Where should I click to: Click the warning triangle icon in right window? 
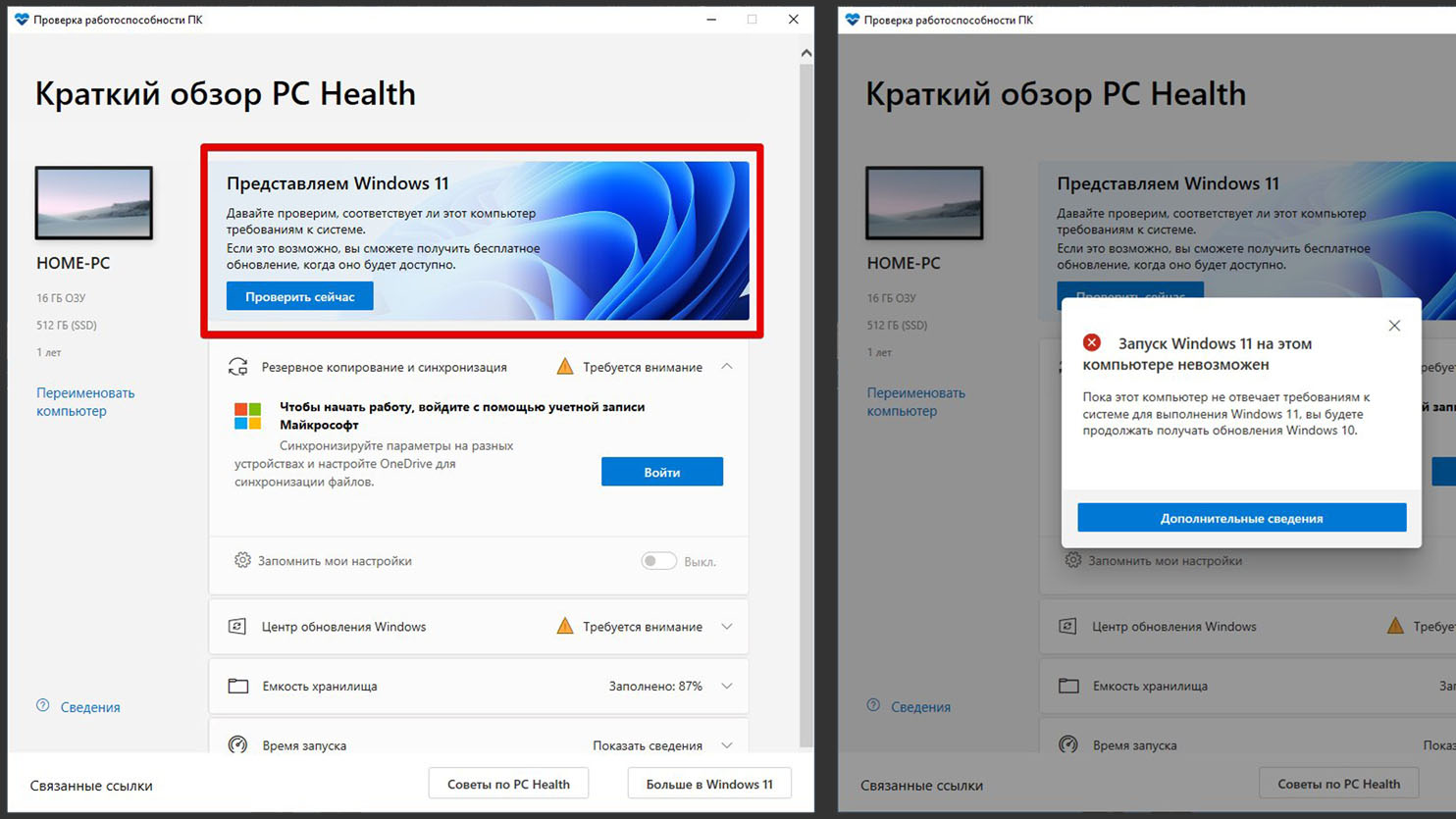1395,626
